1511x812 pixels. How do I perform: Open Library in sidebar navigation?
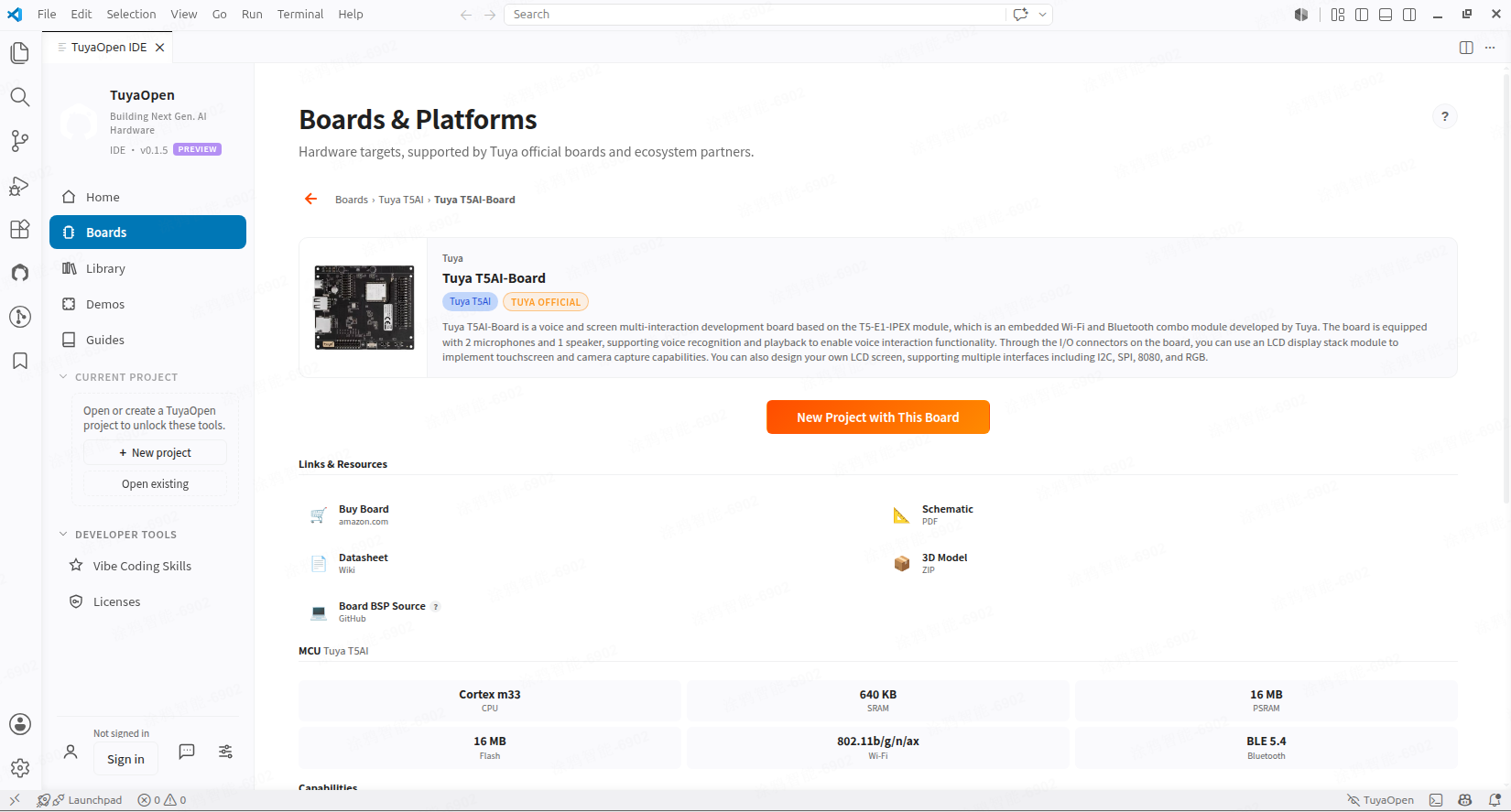click(147, 268)
